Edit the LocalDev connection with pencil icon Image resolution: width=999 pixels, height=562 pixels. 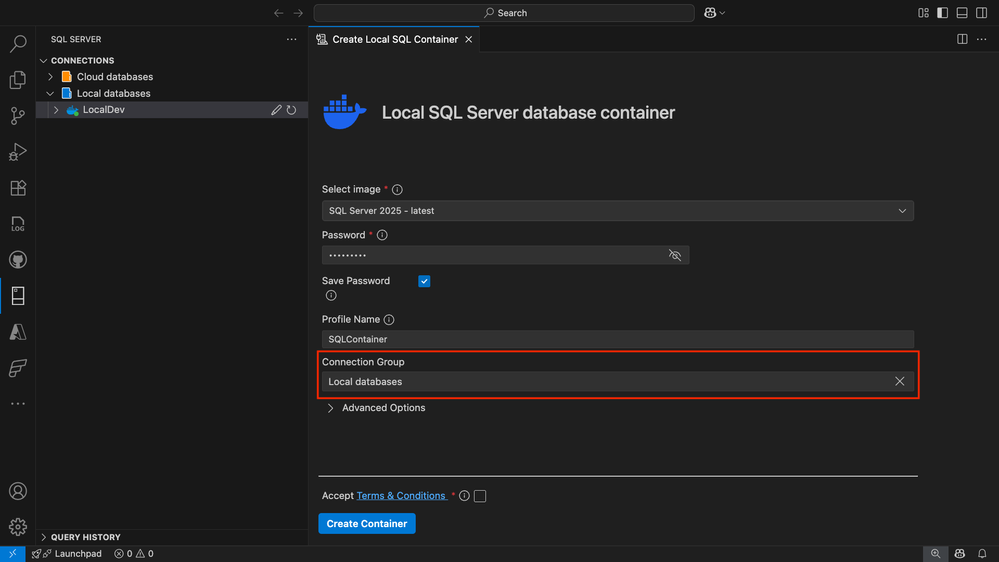276,110
